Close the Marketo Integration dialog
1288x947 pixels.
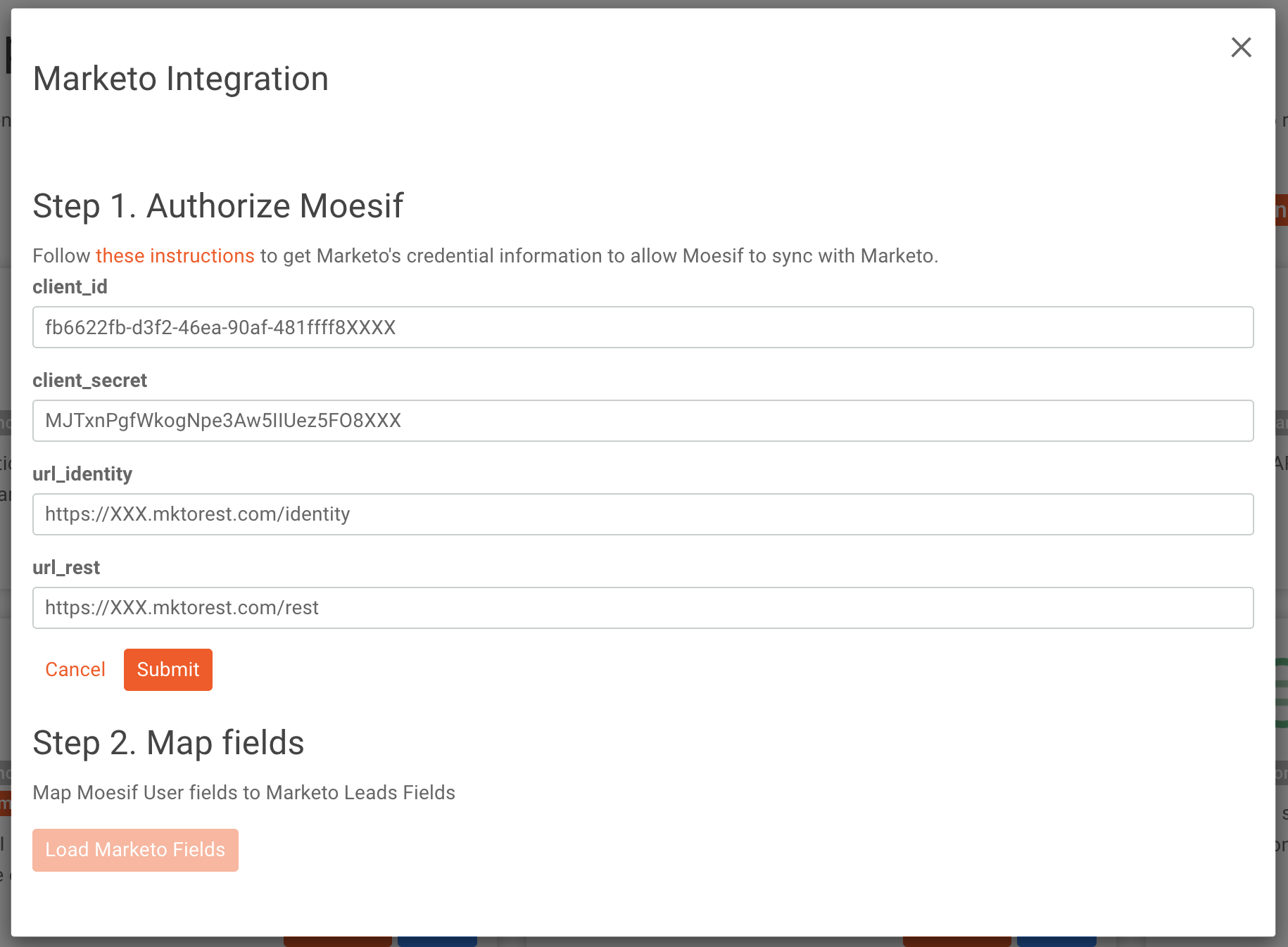pos(1241,48)
